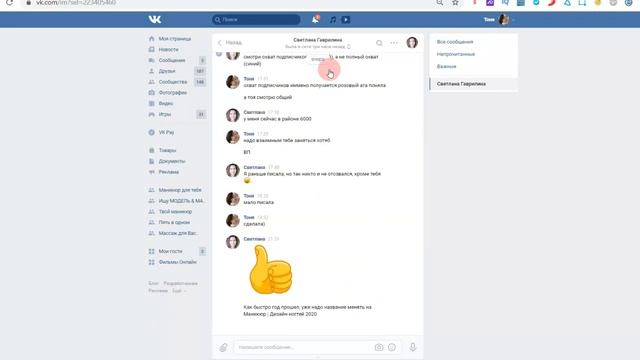Viewport: 640px width, 360px height.
Task: Open Игры in the left menu
Action: (x=165, y=114)
